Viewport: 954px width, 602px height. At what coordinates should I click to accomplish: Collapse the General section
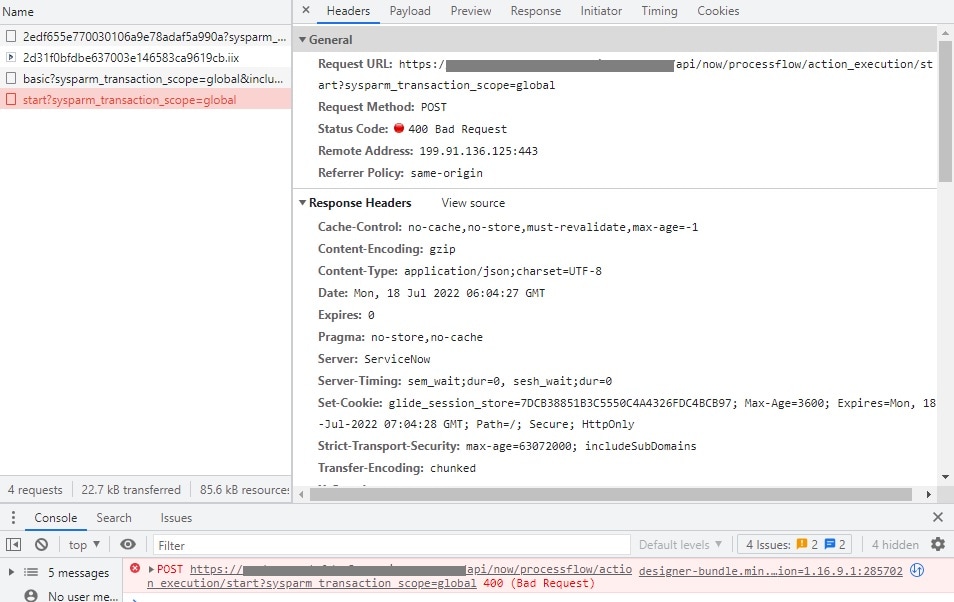click(302, 40)
